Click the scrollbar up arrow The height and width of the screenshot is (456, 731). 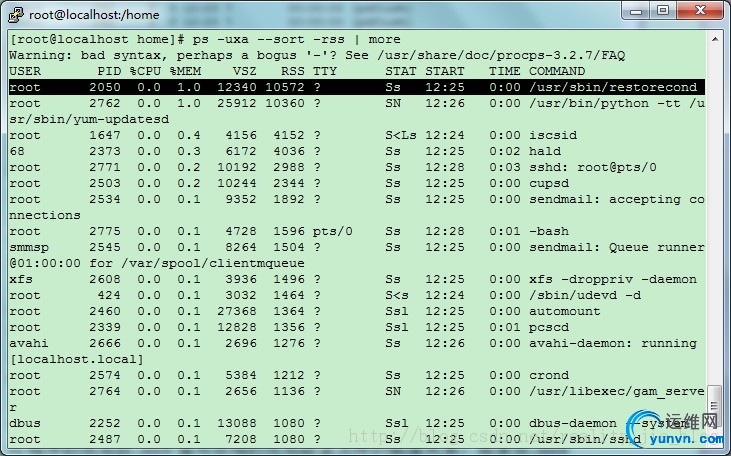coord(715,39)
